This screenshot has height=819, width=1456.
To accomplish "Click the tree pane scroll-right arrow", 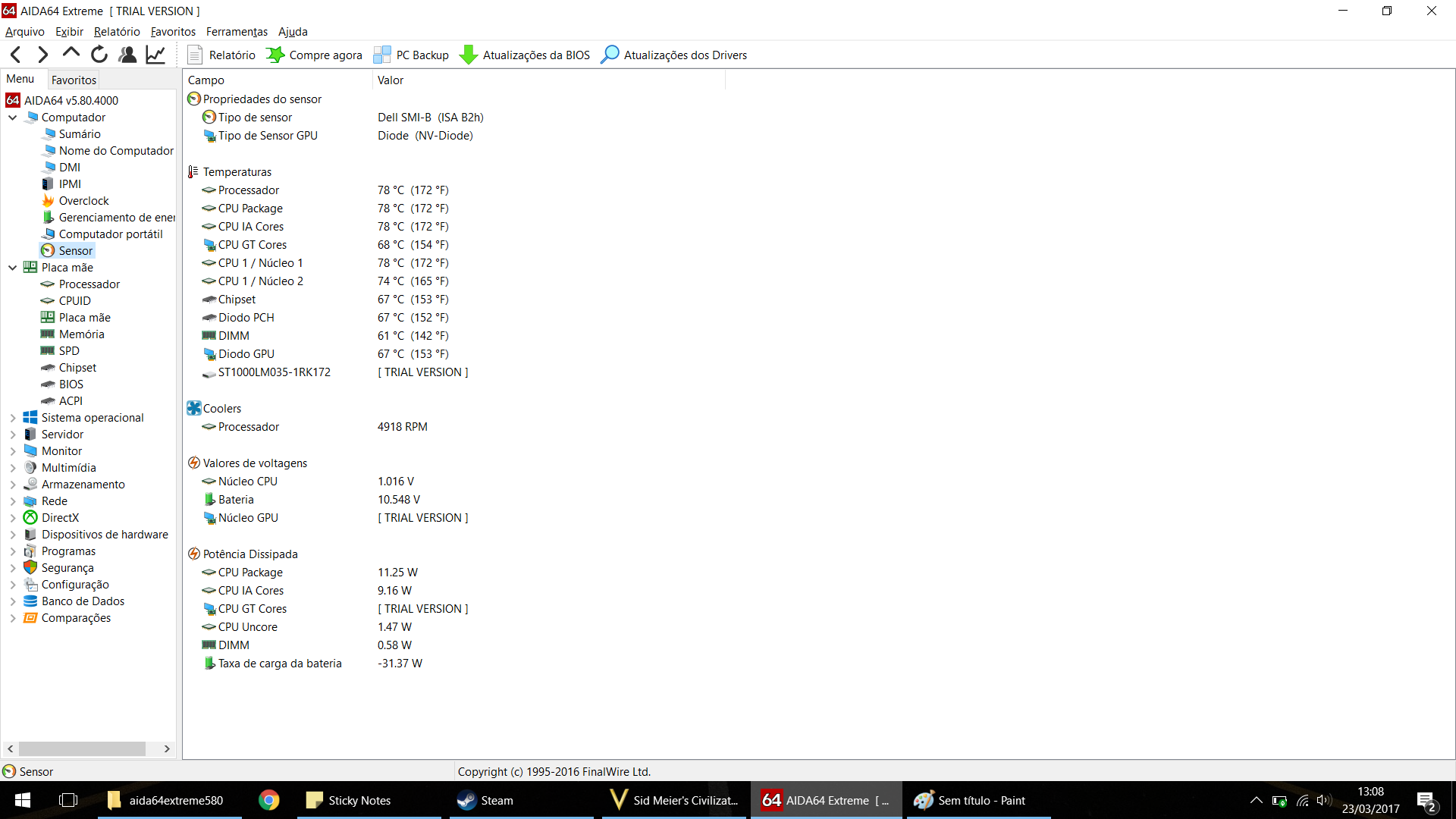I will [x=167, y=749].
